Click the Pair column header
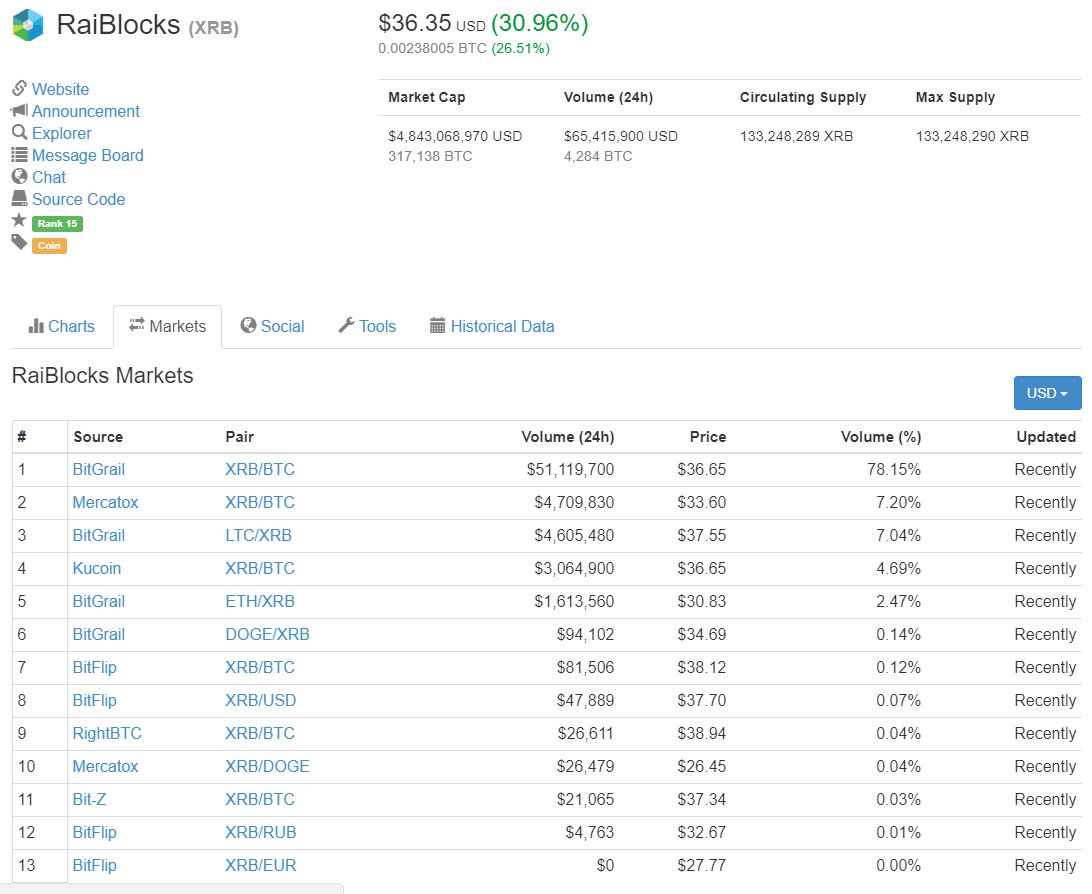 click(x=240, y=437)
